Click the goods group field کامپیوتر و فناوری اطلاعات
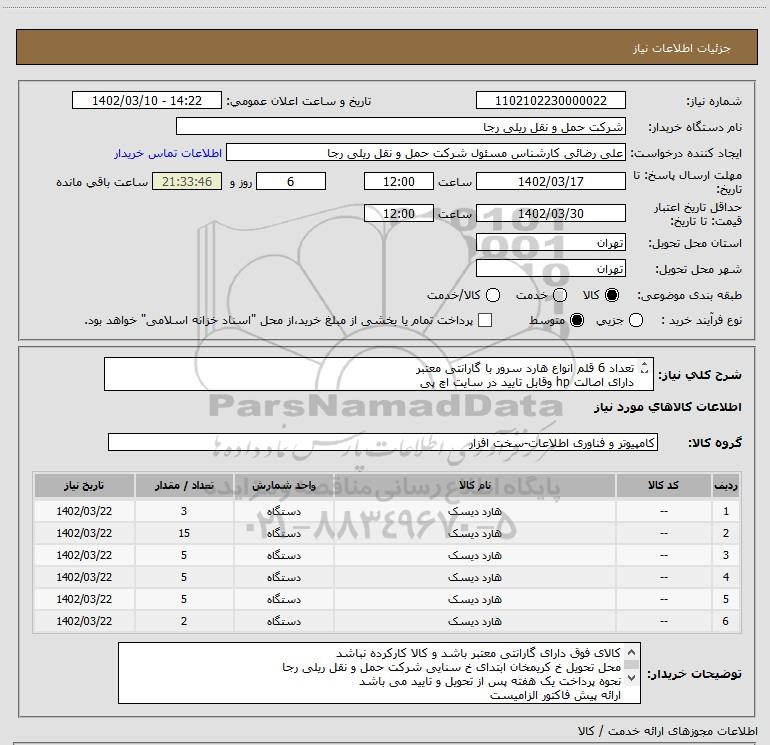This screenshot has height=745, width=770. coord(383,442)
